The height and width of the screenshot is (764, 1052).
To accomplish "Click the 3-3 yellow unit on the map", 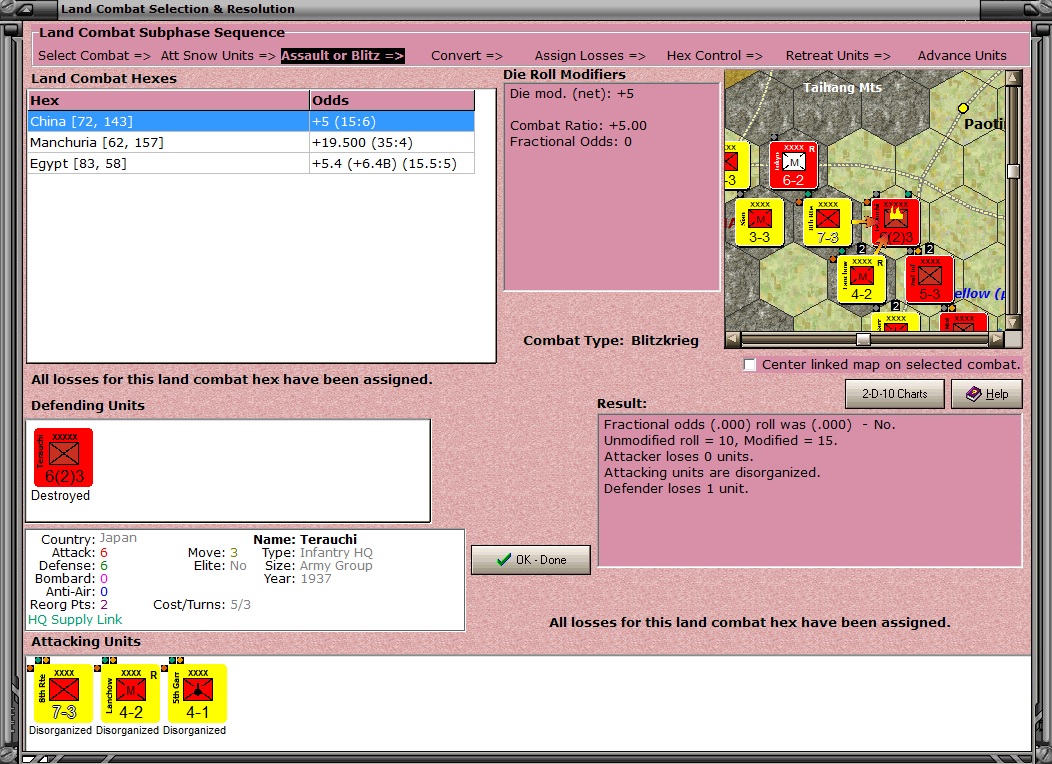I will point(759,222).
